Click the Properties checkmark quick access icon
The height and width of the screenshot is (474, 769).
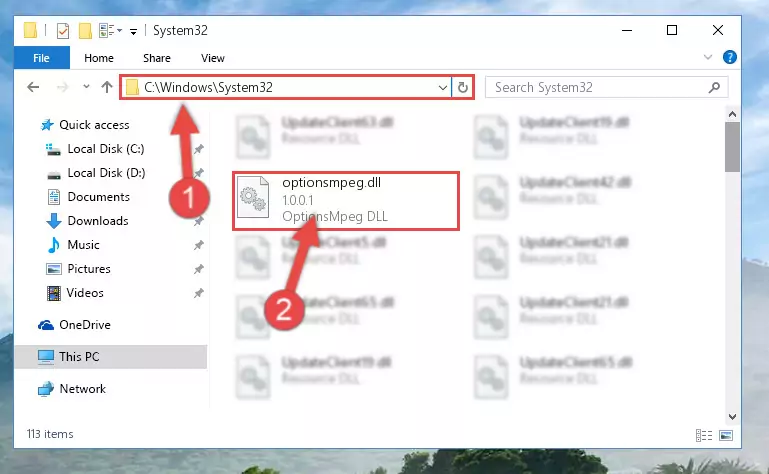pyautogui.click(x=63, y=31)
